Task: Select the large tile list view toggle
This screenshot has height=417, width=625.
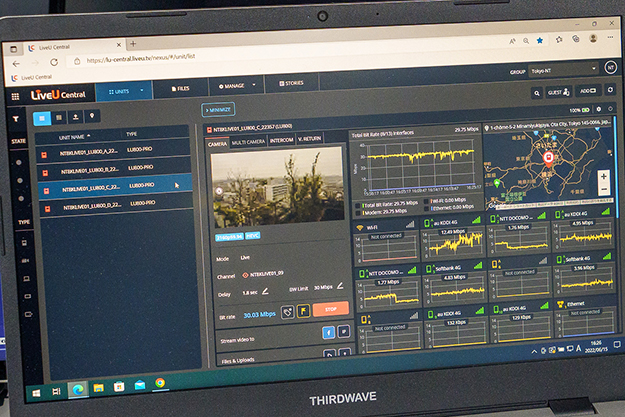Action: [x=42, y=116]
